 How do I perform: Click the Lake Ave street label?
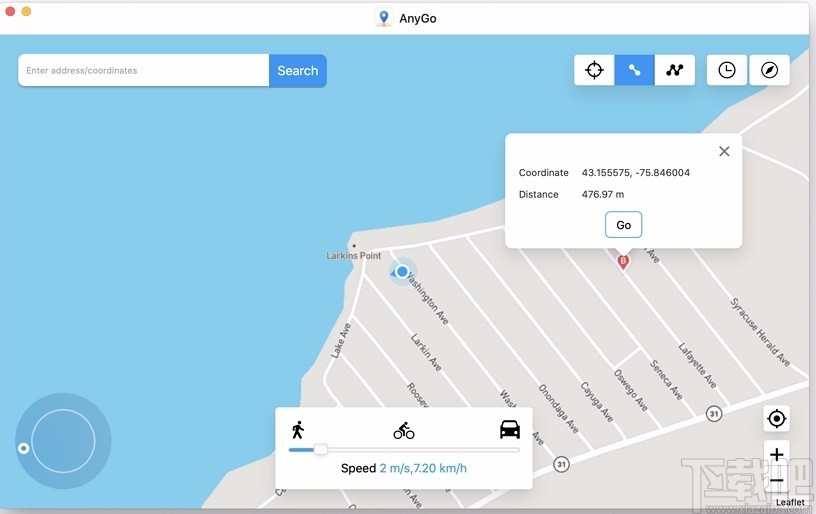click(341, 341)
